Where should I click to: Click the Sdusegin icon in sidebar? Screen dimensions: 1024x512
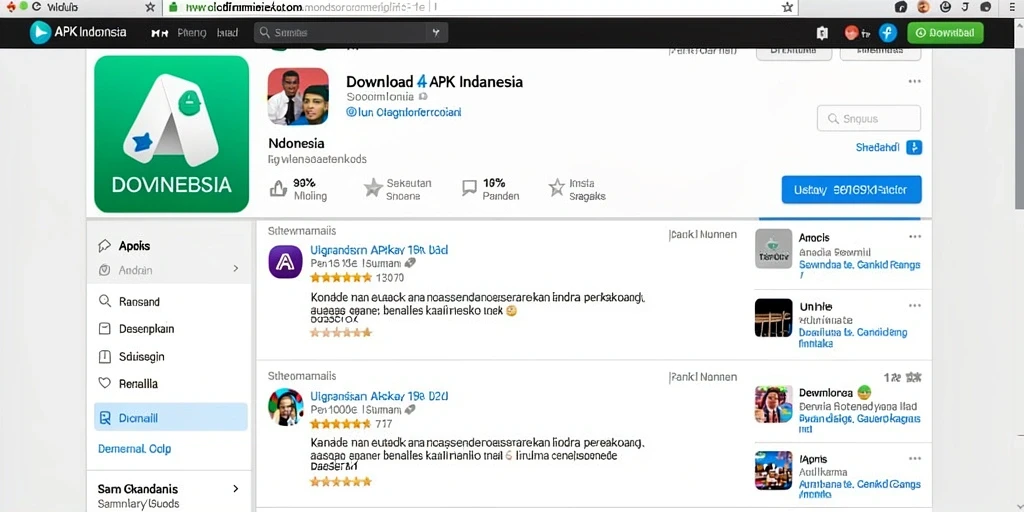tap(104, 357)
